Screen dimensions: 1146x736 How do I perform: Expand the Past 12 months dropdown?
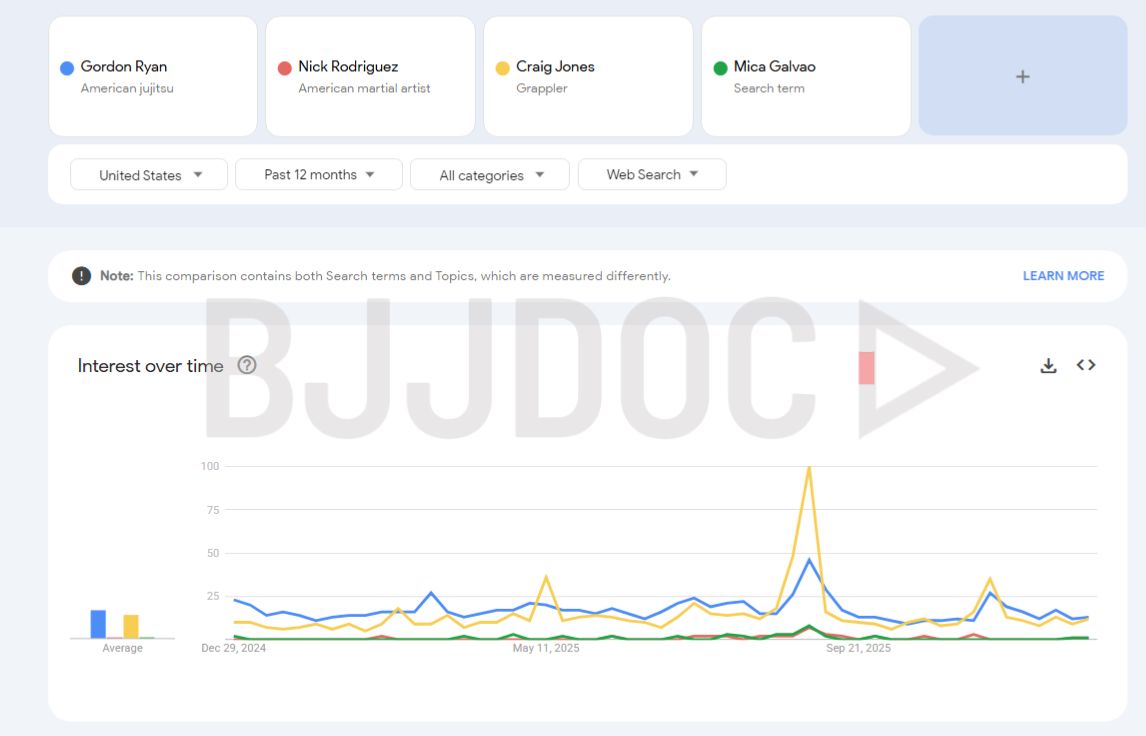[319, 175]
